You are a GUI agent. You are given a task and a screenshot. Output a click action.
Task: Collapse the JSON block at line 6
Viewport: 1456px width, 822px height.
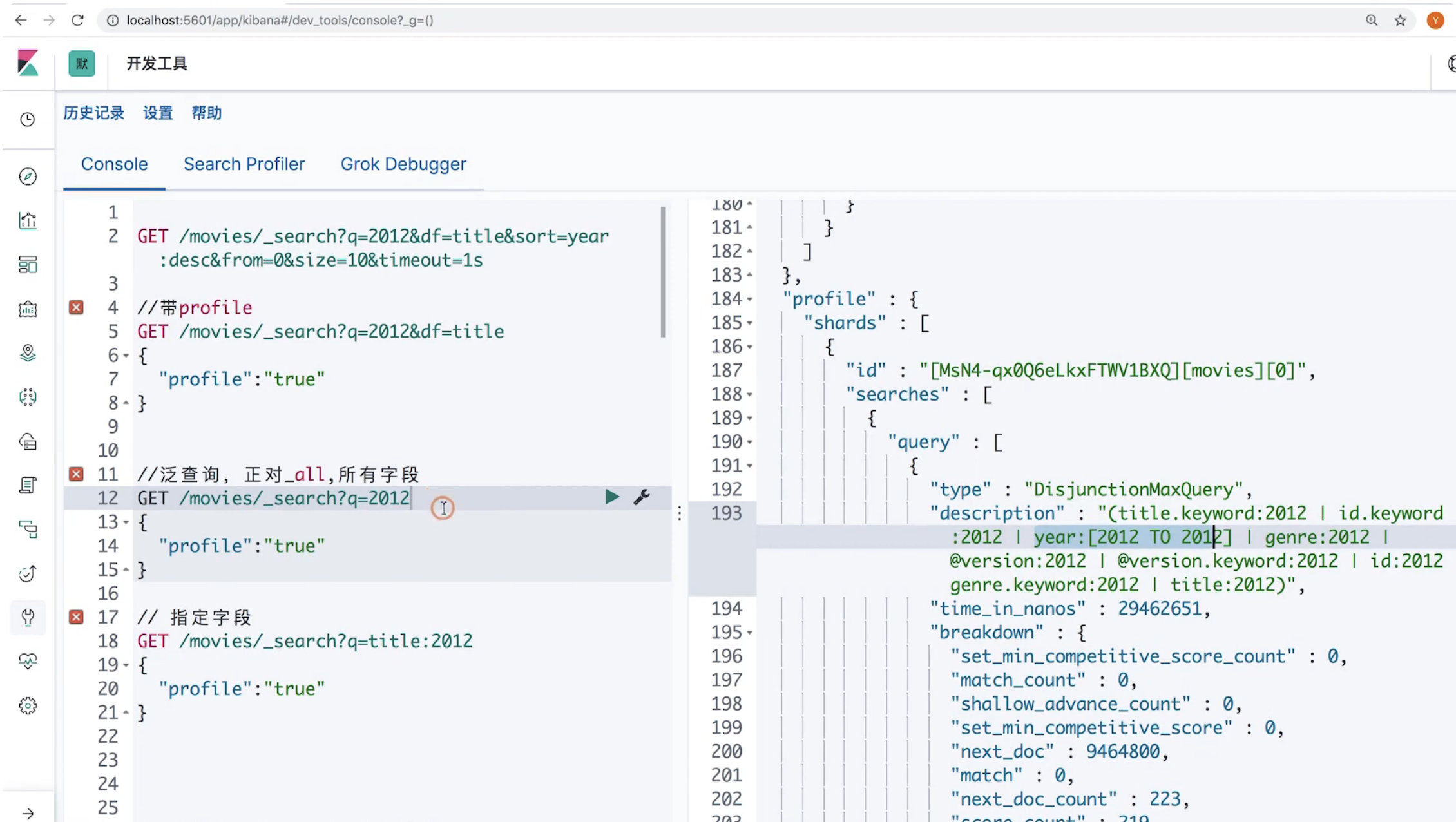[x=126, y=356]
